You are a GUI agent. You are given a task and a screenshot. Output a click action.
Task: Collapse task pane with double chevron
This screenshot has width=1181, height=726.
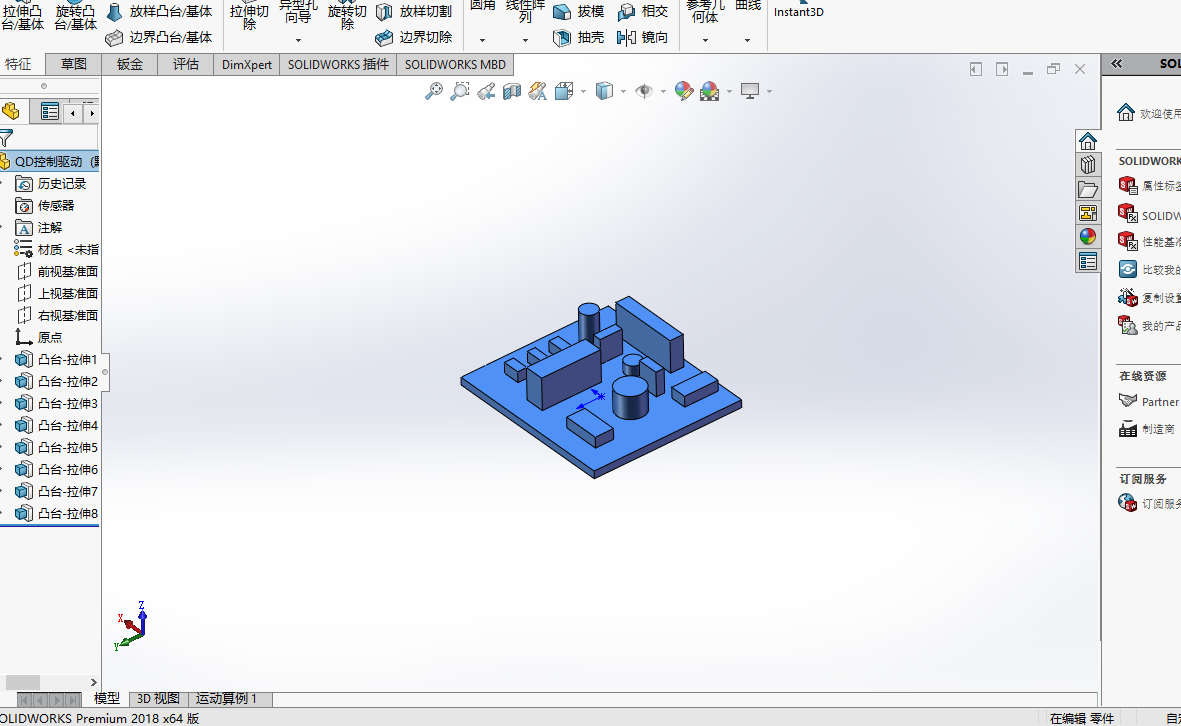coord(1117,64)
